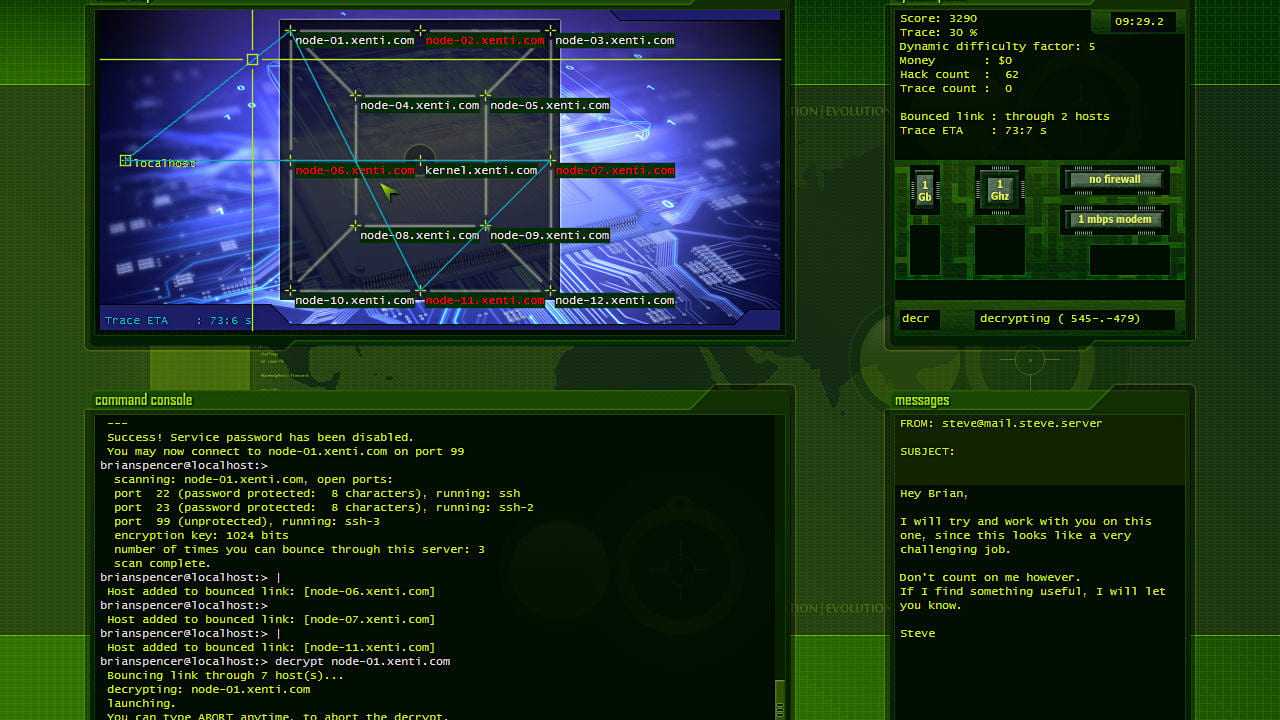Click the node-12.xenti.com host label
This screenshot has width=1280, height=720.
tap(615, 301)
